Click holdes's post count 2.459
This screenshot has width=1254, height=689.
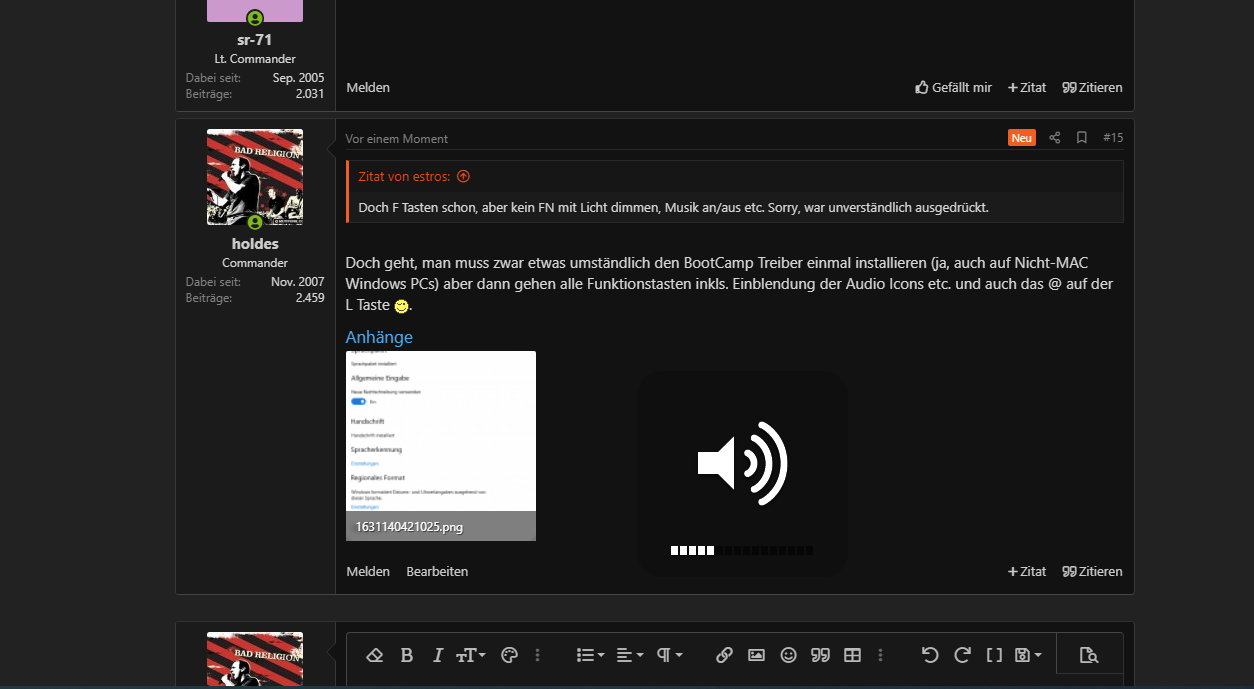(310, 298)
